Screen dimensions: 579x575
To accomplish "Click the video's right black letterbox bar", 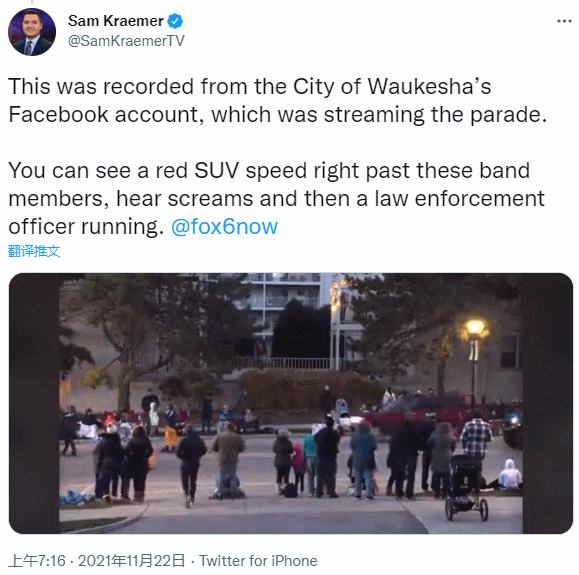I will click(548, 403).
